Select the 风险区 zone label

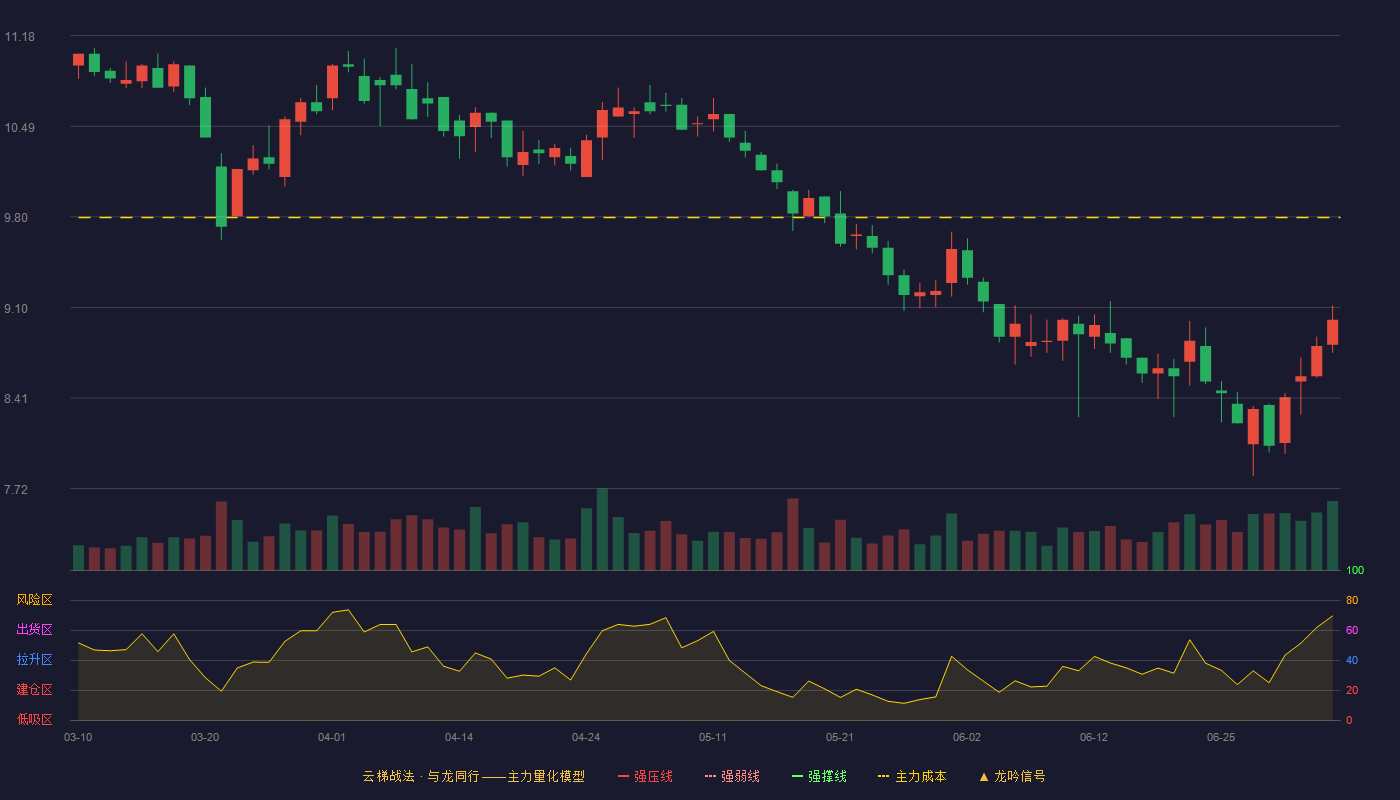tap(34, 600)
